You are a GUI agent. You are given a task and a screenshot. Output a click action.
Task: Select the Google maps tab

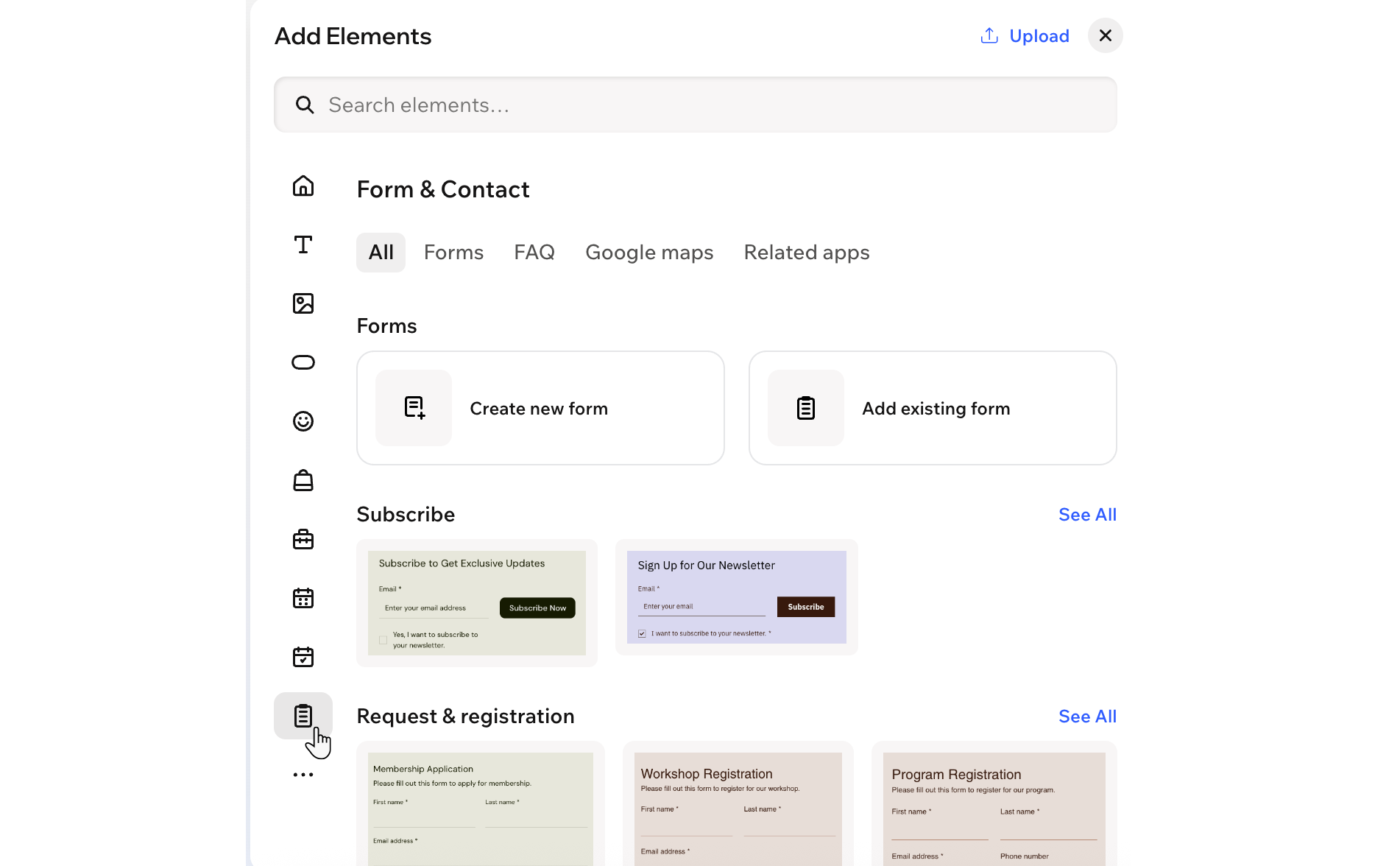point(649,253)
